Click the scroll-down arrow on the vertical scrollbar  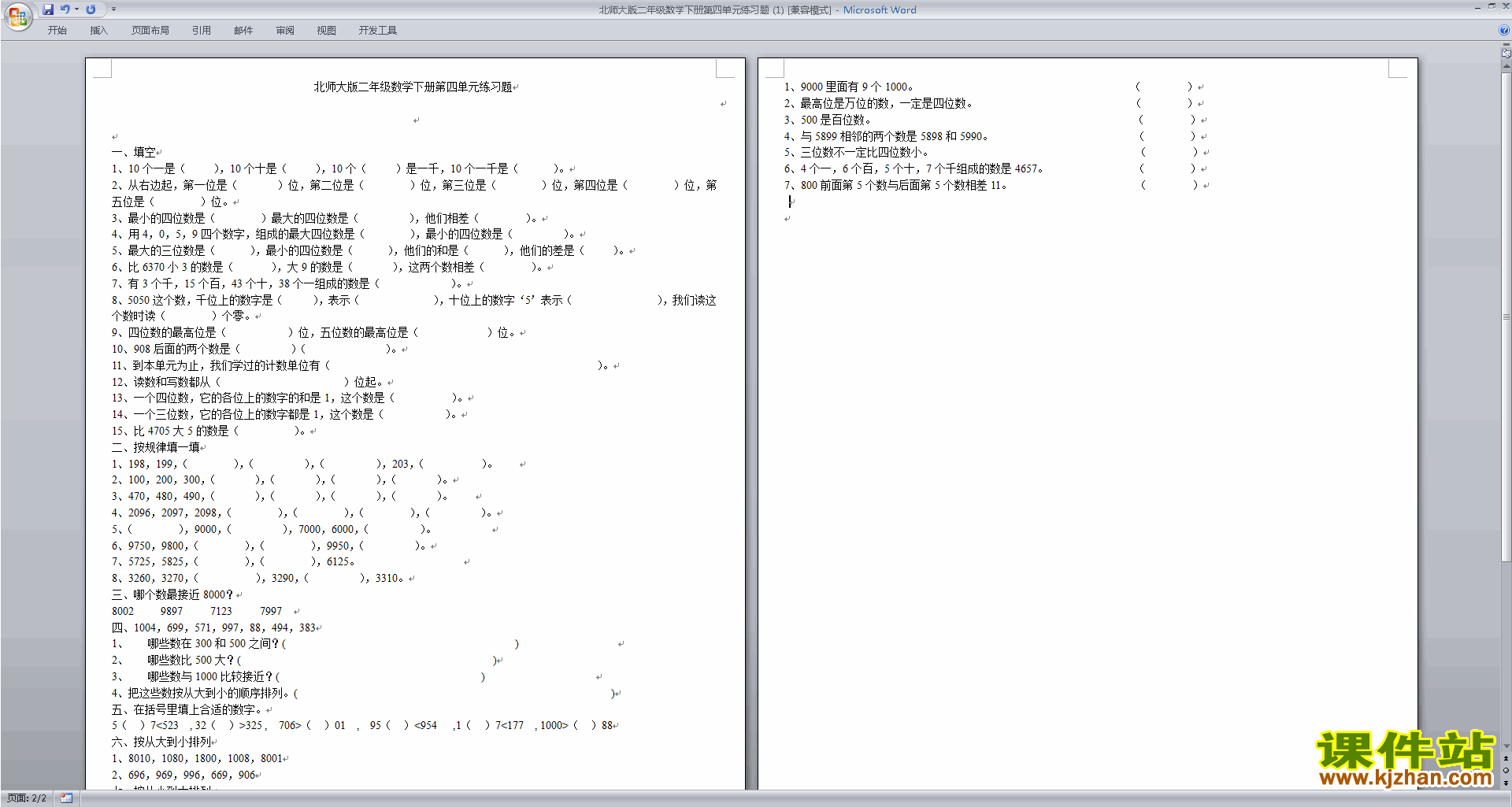click(x=1506, y=746)
